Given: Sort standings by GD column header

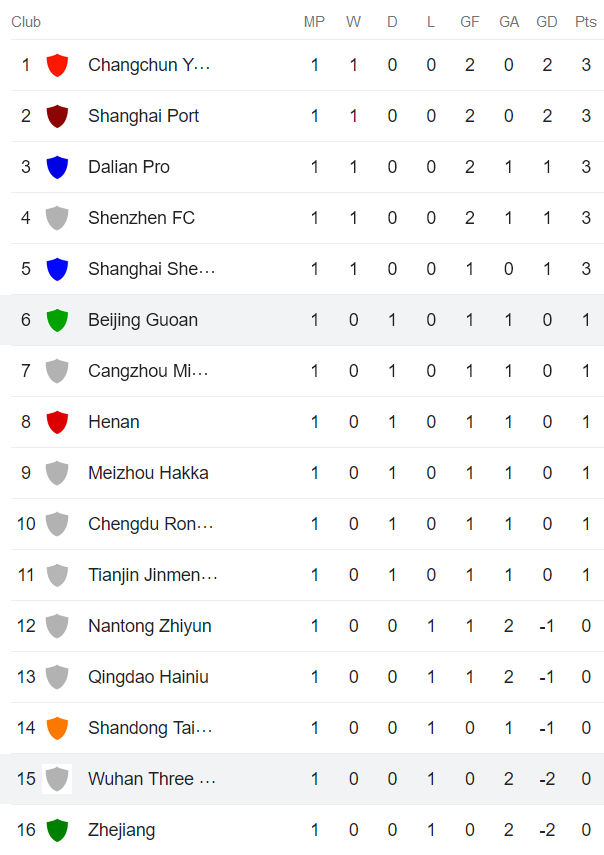Looking at the screenshot, I should point(547,21).
